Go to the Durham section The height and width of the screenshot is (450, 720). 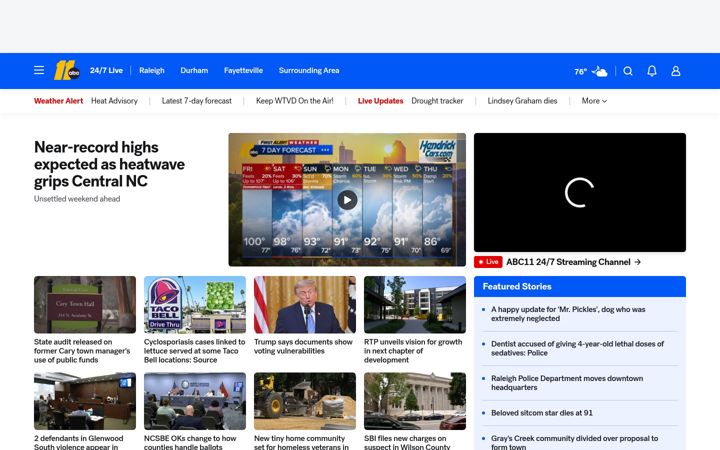pos(194,71)
